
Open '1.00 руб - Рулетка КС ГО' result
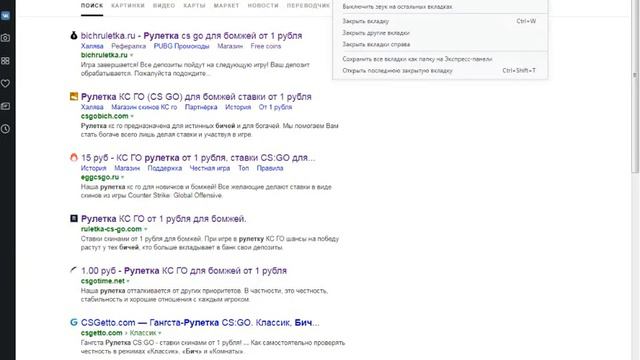click(184, 271)
